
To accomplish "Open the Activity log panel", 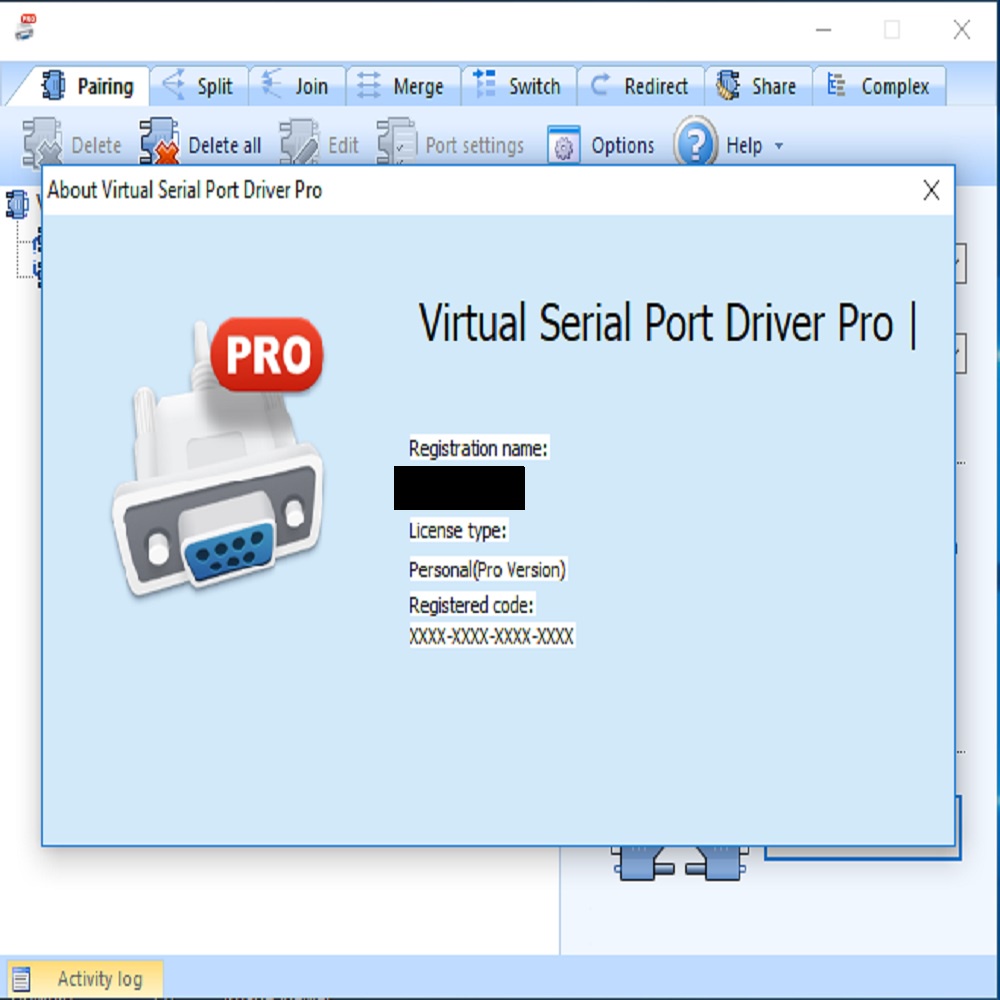I will 83,978.
